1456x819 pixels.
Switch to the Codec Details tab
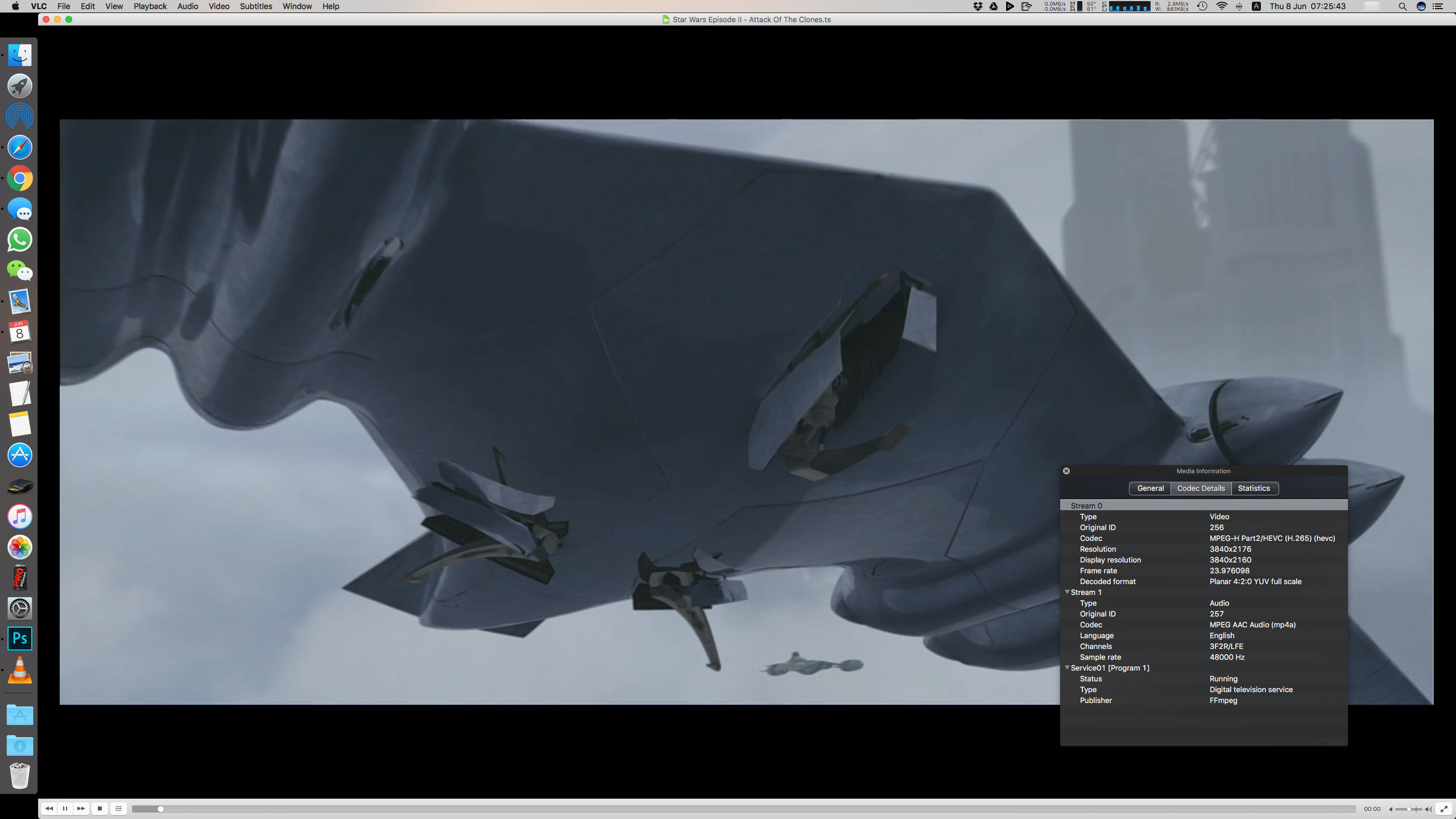(x=1201, y=488)
